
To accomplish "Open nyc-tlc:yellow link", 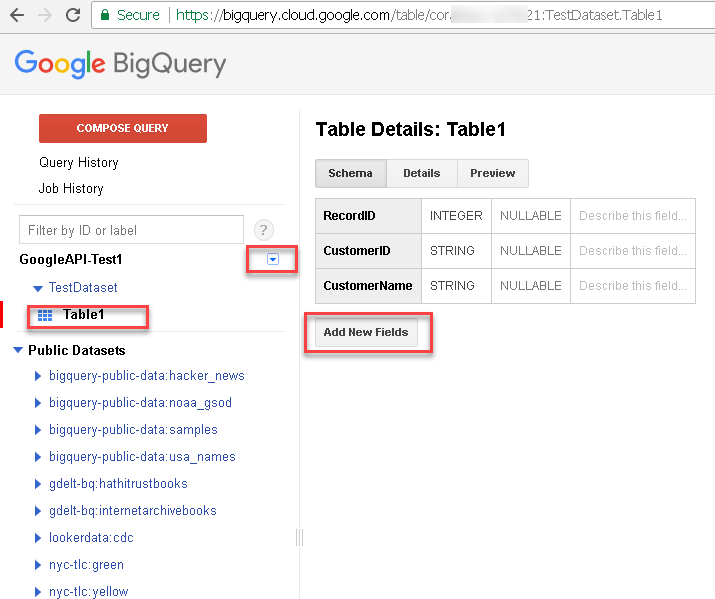I will coord(88,591).
